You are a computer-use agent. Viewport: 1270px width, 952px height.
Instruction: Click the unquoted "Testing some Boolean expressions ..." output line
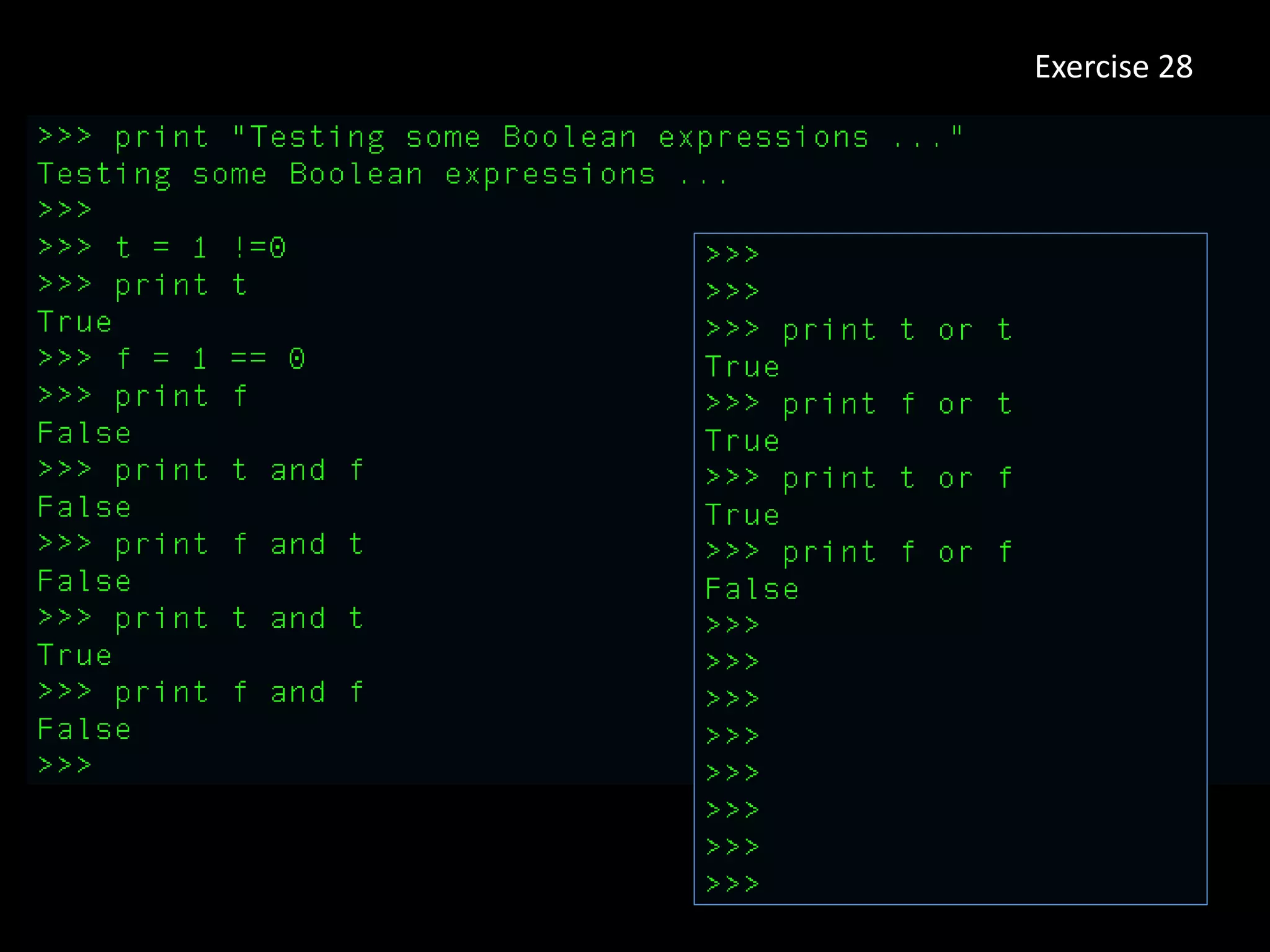[x=381, y=175]
